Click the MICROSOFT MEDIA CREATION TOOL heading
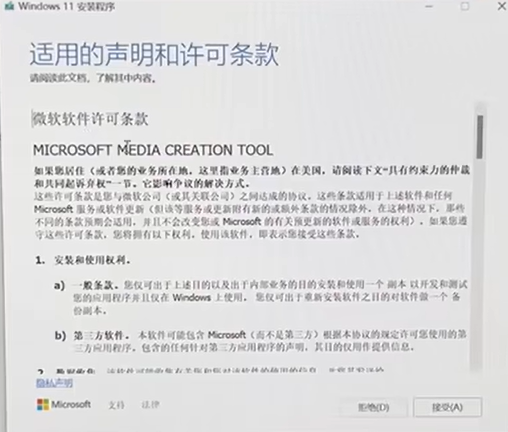Screen dimensions: 508x432 (x=153, y=150)
